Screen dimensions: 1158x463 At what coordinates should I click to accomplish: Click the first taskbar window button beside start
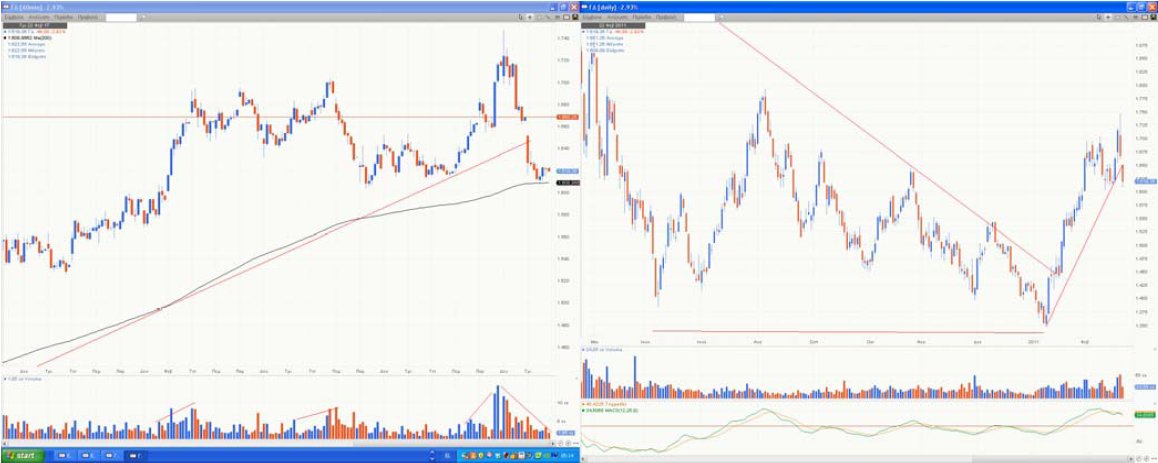(x=64, y=456)
